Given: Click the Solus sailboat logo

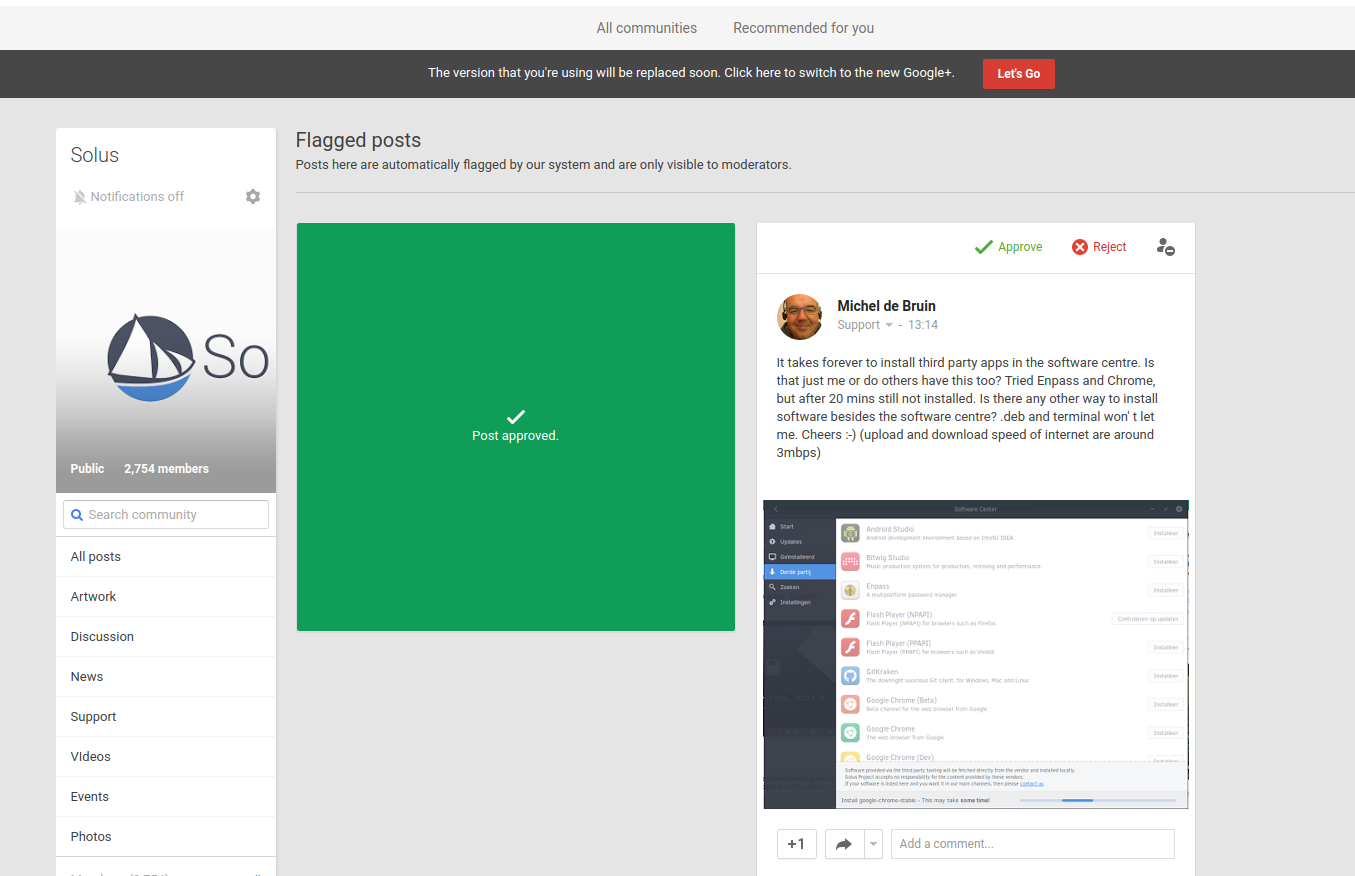Looking at the screenshot, I should pos(151,358).
